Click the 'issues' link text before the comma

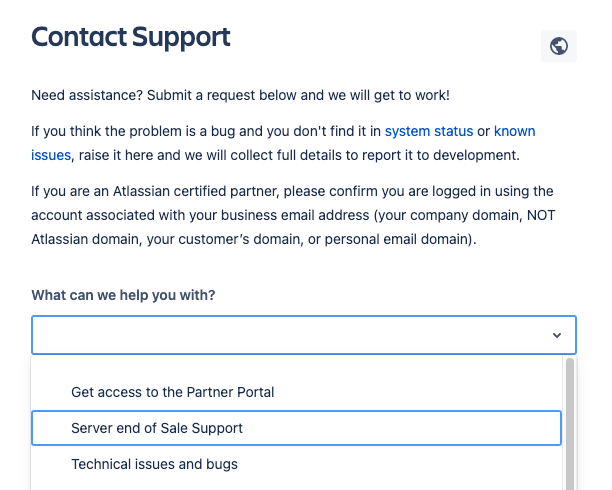pyautogui.click(x=51, y=155)
